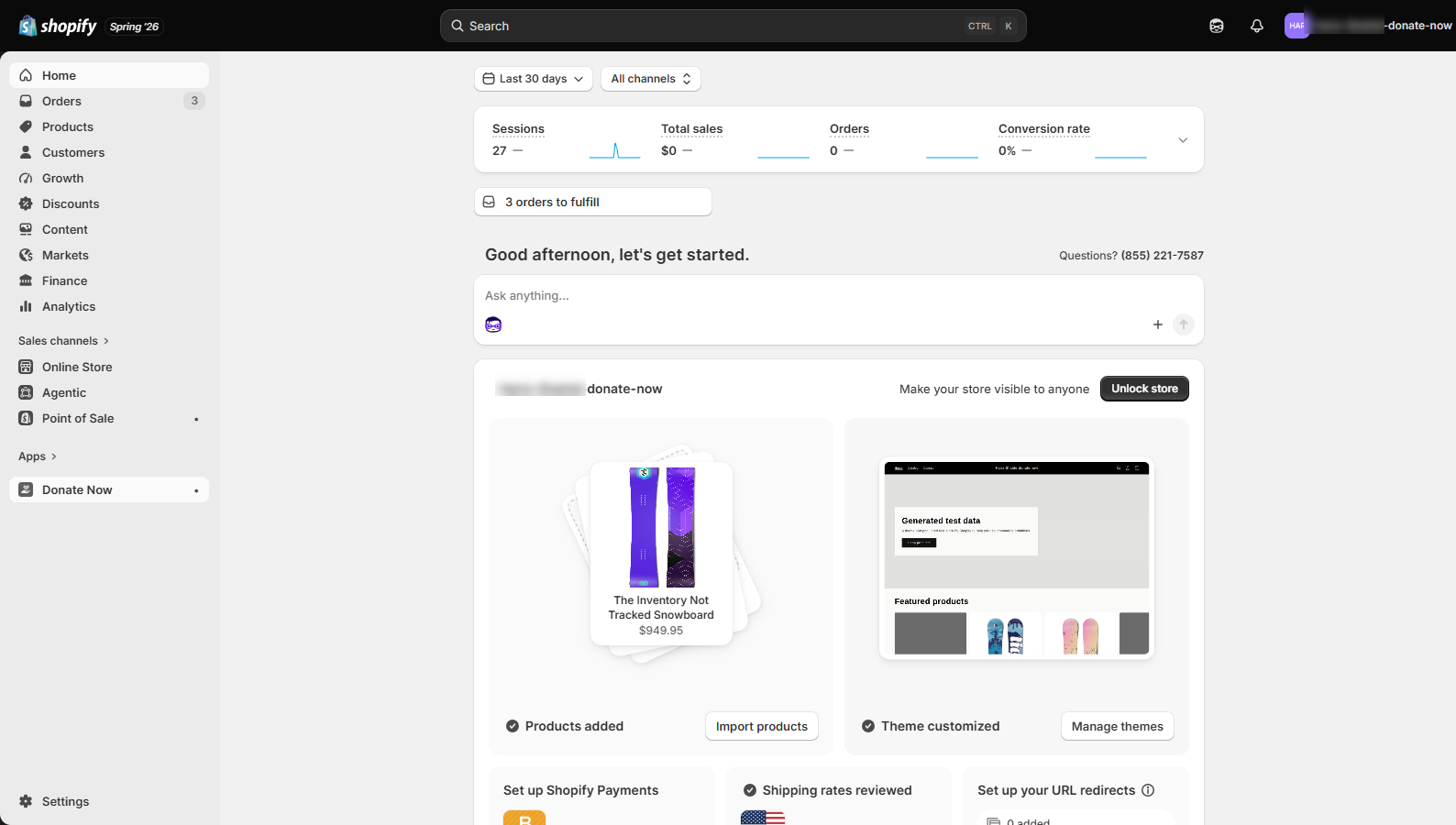Focus the top Search field
The width and height of the screenshot is (1456, 825).
click(x=734, y=26)
